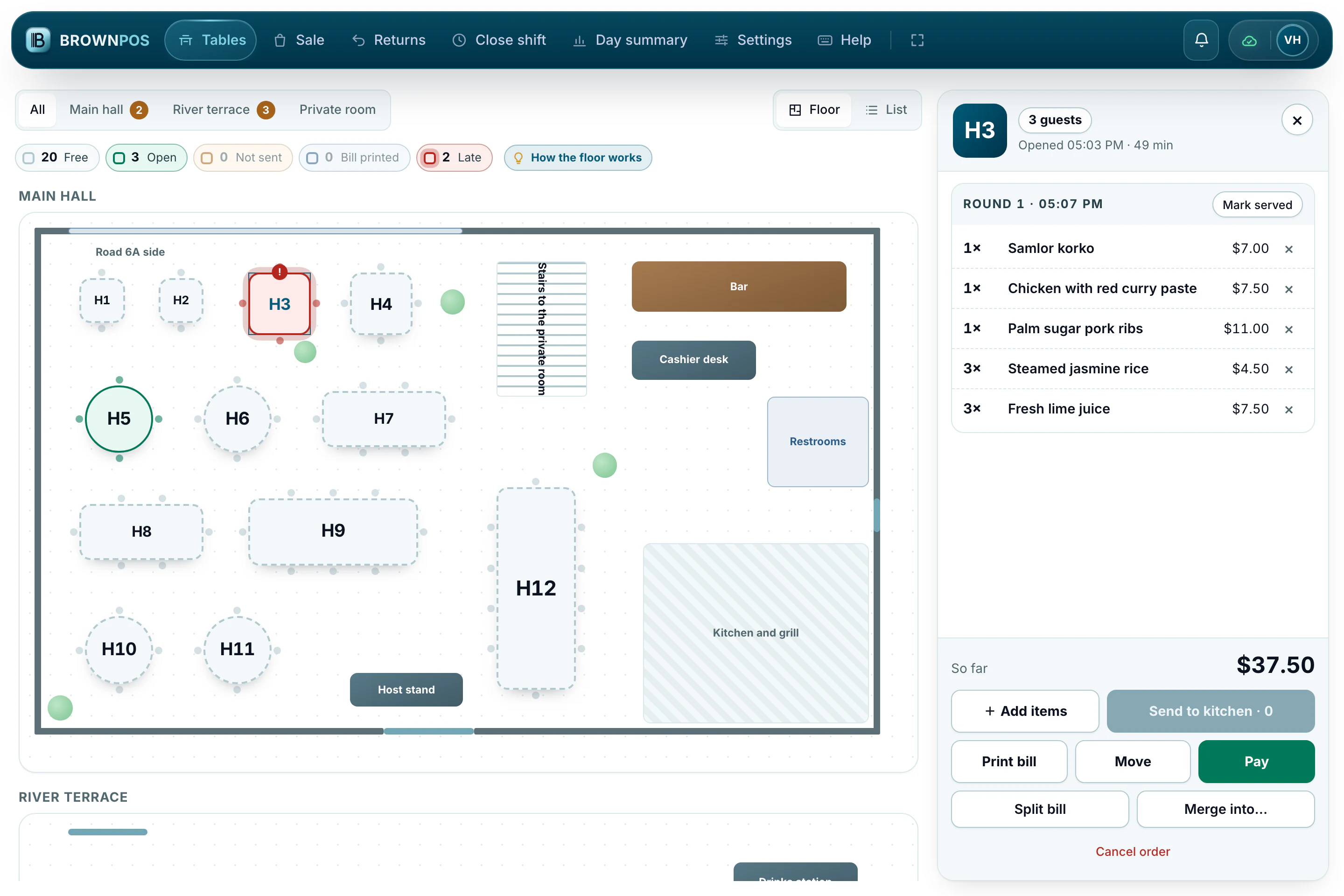Toggle the 2 Late filter

[454, 157]
